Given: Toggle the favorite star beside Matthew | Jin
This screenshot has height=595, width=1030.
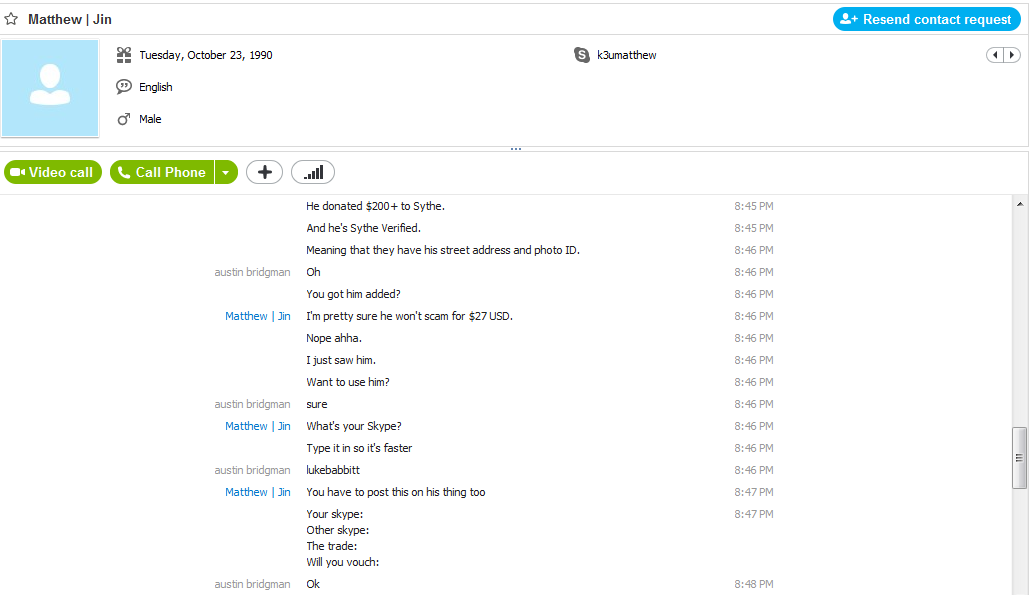Looking at the screenshot, I should [x=11, y=19].
